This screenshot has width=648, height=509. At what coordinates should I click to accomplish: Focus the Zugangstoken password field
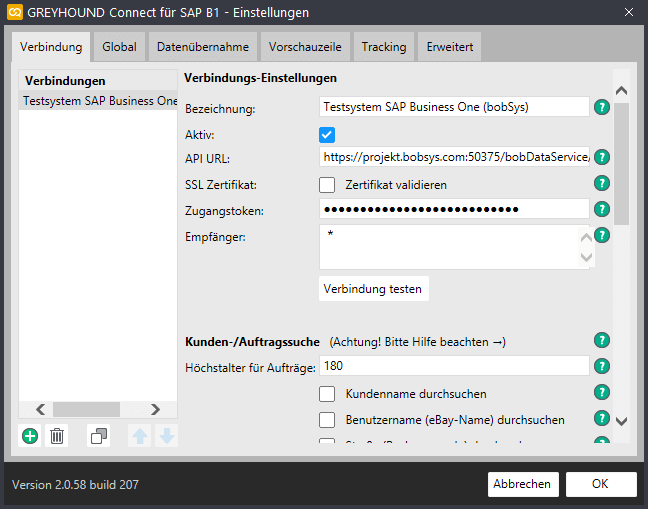pyautogui.click(x=454, y=209)
